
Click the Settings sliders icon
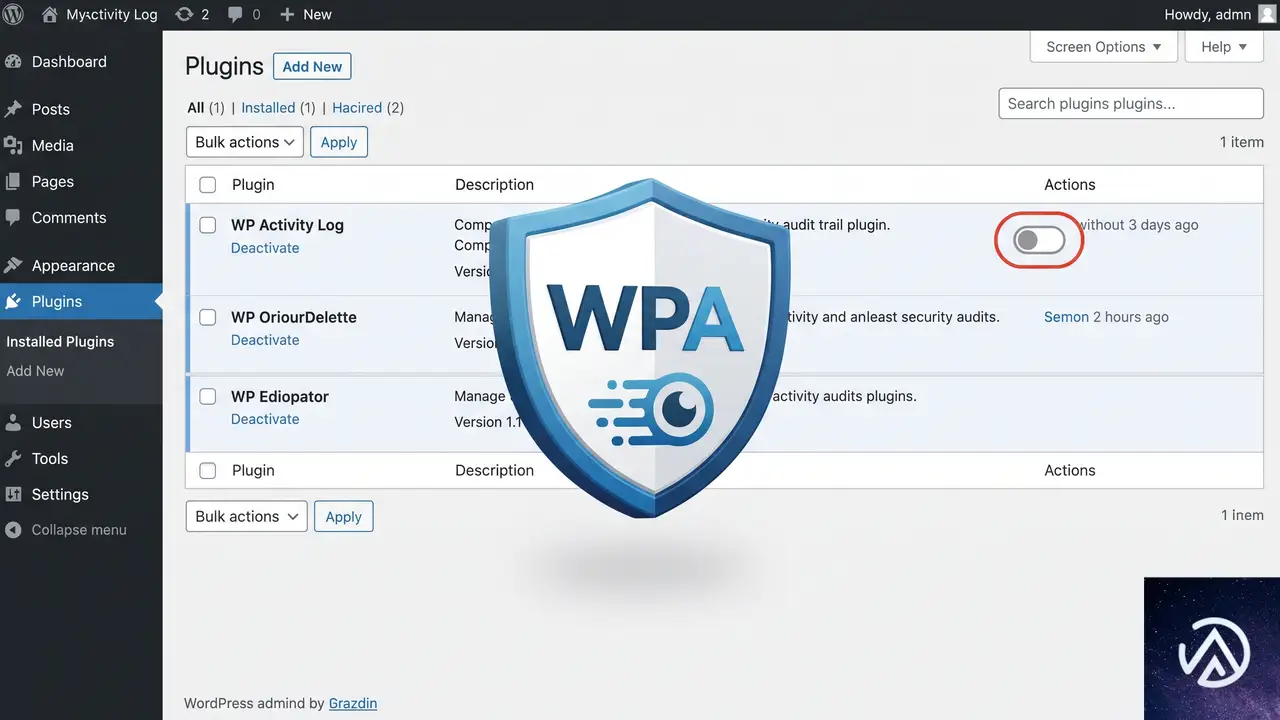[x=13, y=494]
